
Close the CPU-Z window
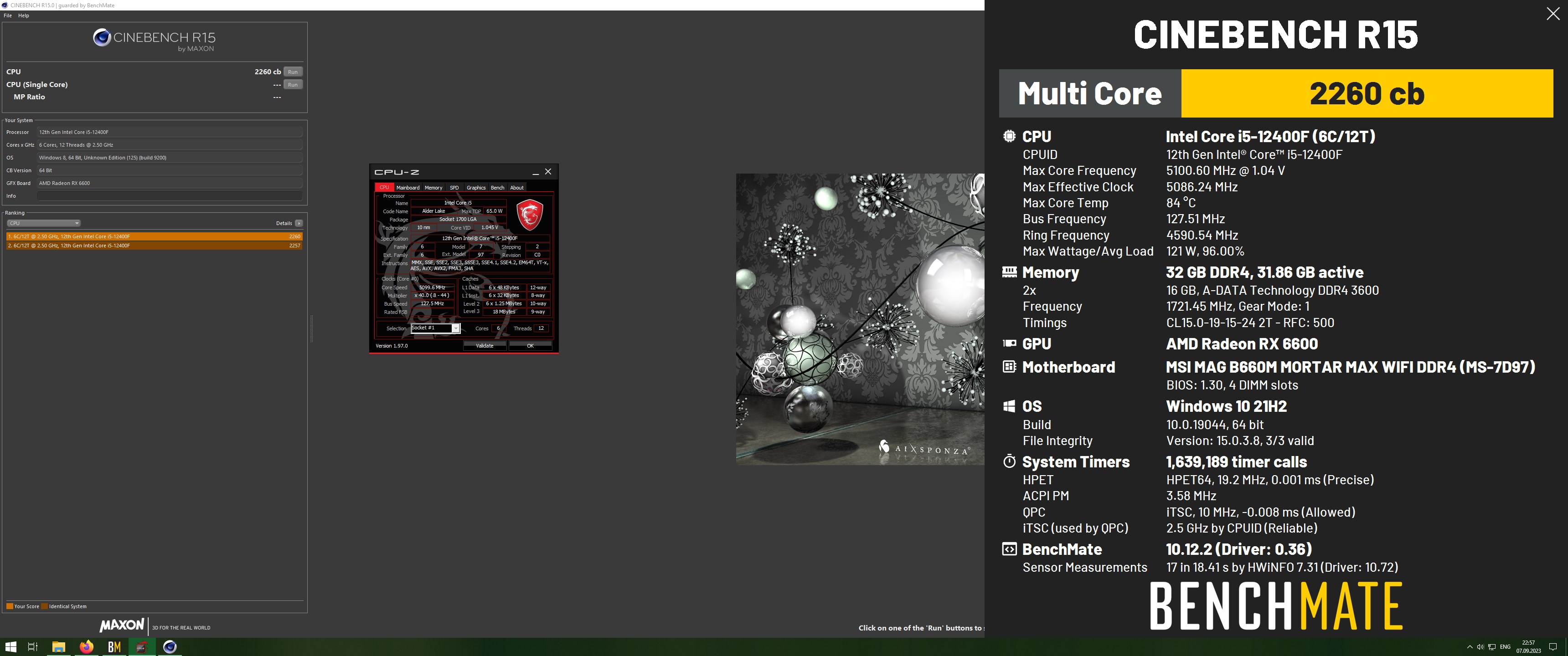(548, 172)
